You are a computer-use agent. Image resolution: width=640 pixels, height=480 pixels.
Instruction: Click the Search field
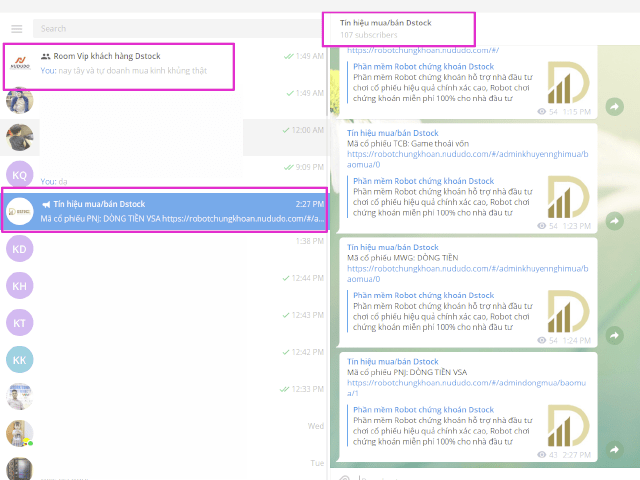[178, 29]
